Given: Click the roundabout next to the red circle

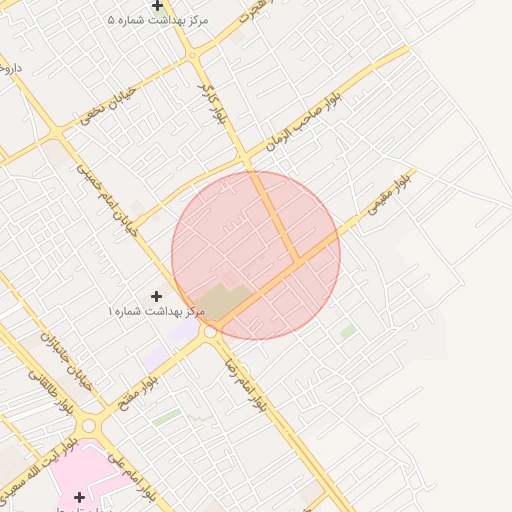Looking at the screenshot, I should (210, 332).
